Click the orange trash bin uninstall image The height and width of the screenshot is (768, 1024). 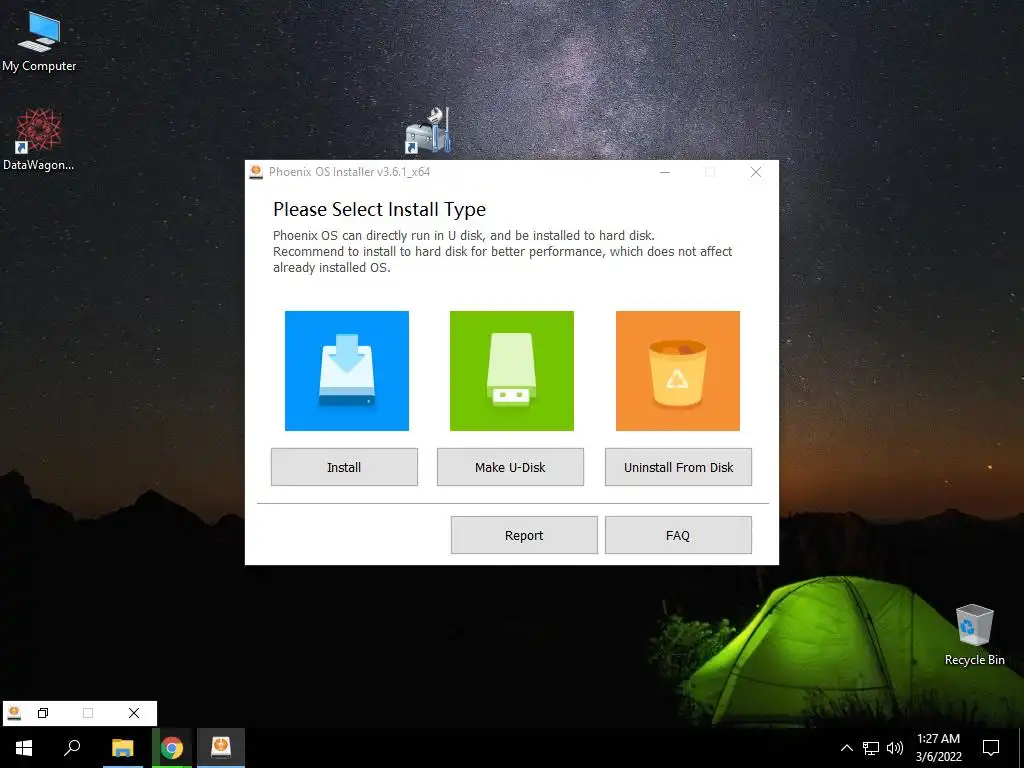pyautogui.click(x=678, y=371)
